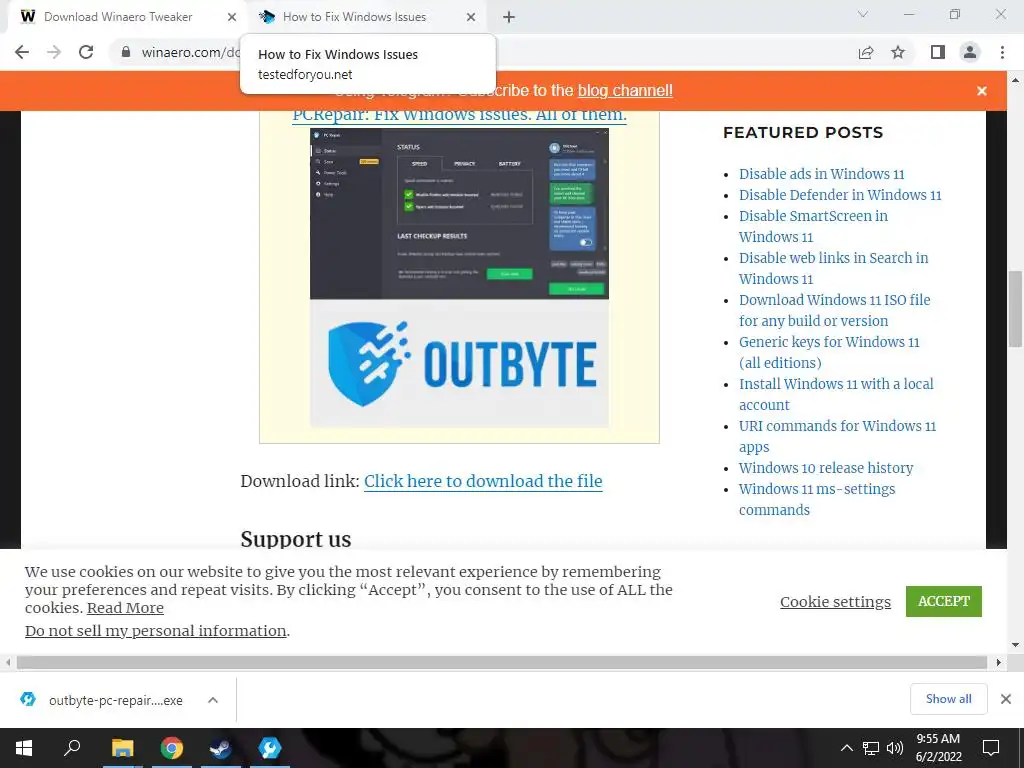Open Windows 11 ms-settings commands post
The image size is (1024, 768).
(816, 499)
